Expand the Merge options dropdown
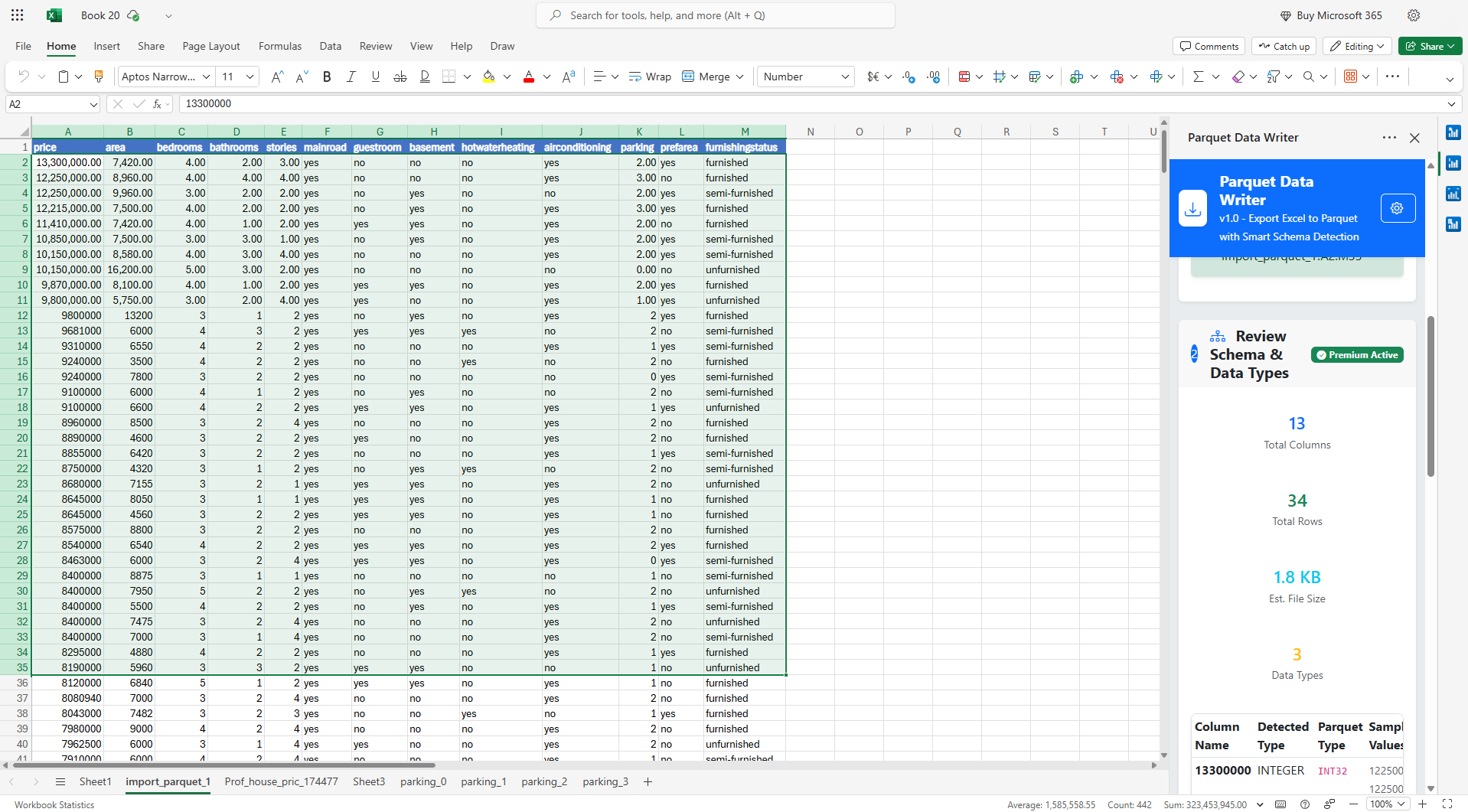The height and width of the screenshot is (812, 1468). click(x=740, y=77)
